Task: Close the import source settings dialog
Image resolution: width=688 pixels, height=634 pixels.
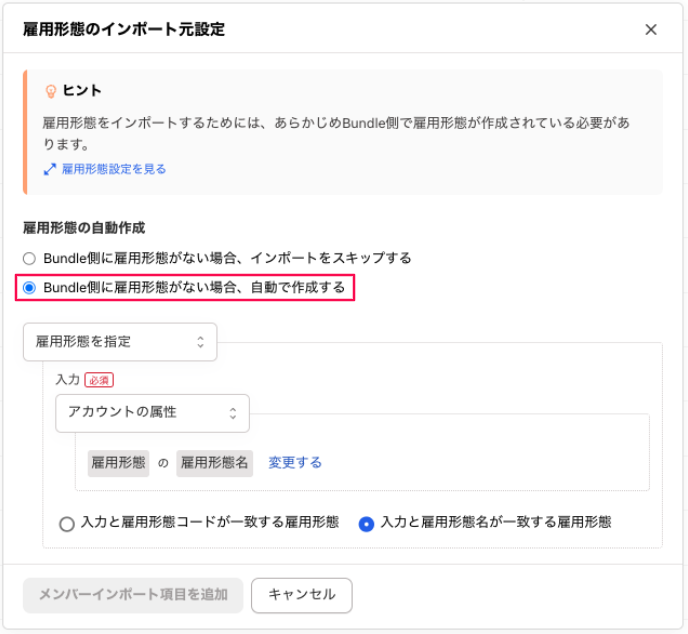Action: click(651, 30)
